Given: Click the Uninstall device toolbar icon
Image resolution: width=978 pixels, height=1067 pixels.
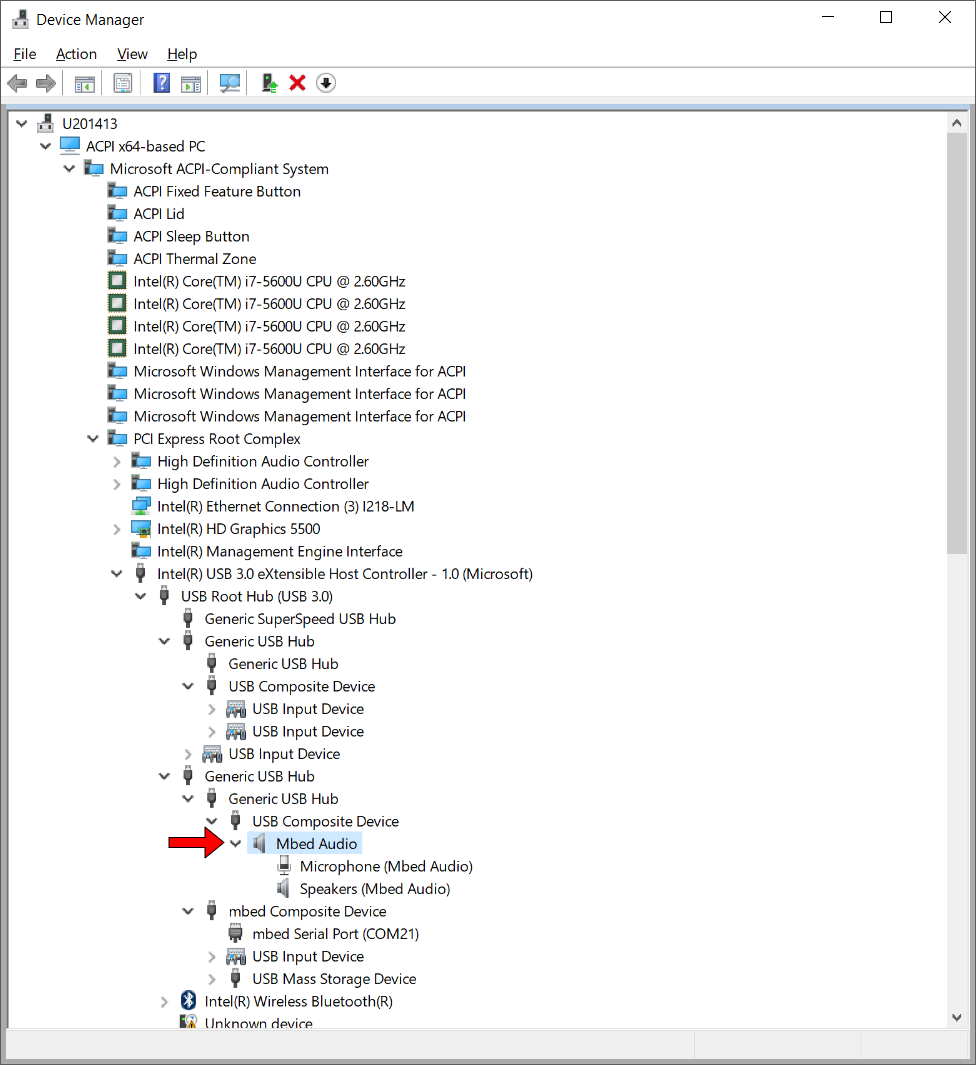Looking at the screenshot, I should click(x=297, y=82).
